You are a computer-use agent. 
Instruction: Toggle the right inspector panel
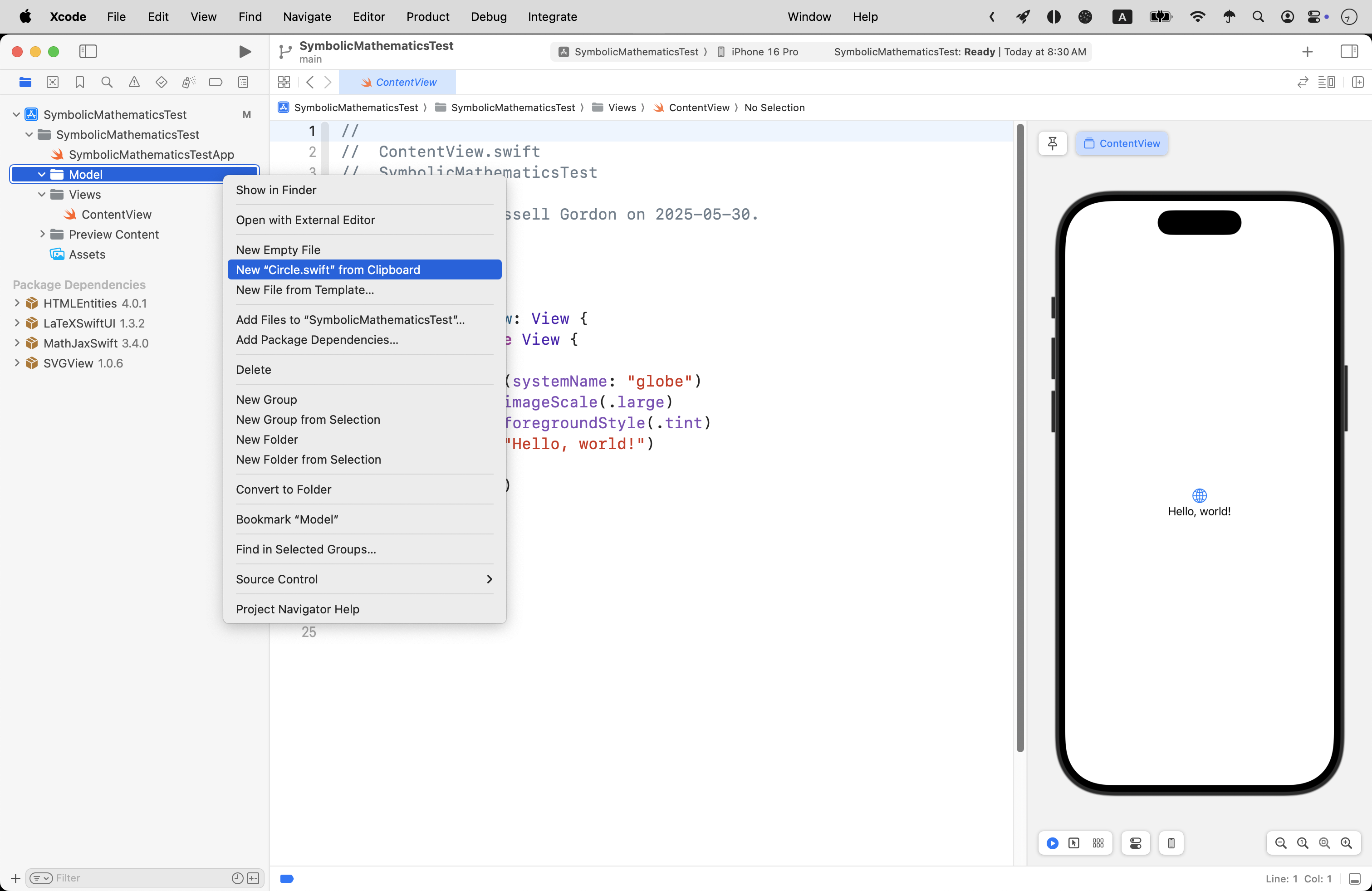(x=1349, y=52)
